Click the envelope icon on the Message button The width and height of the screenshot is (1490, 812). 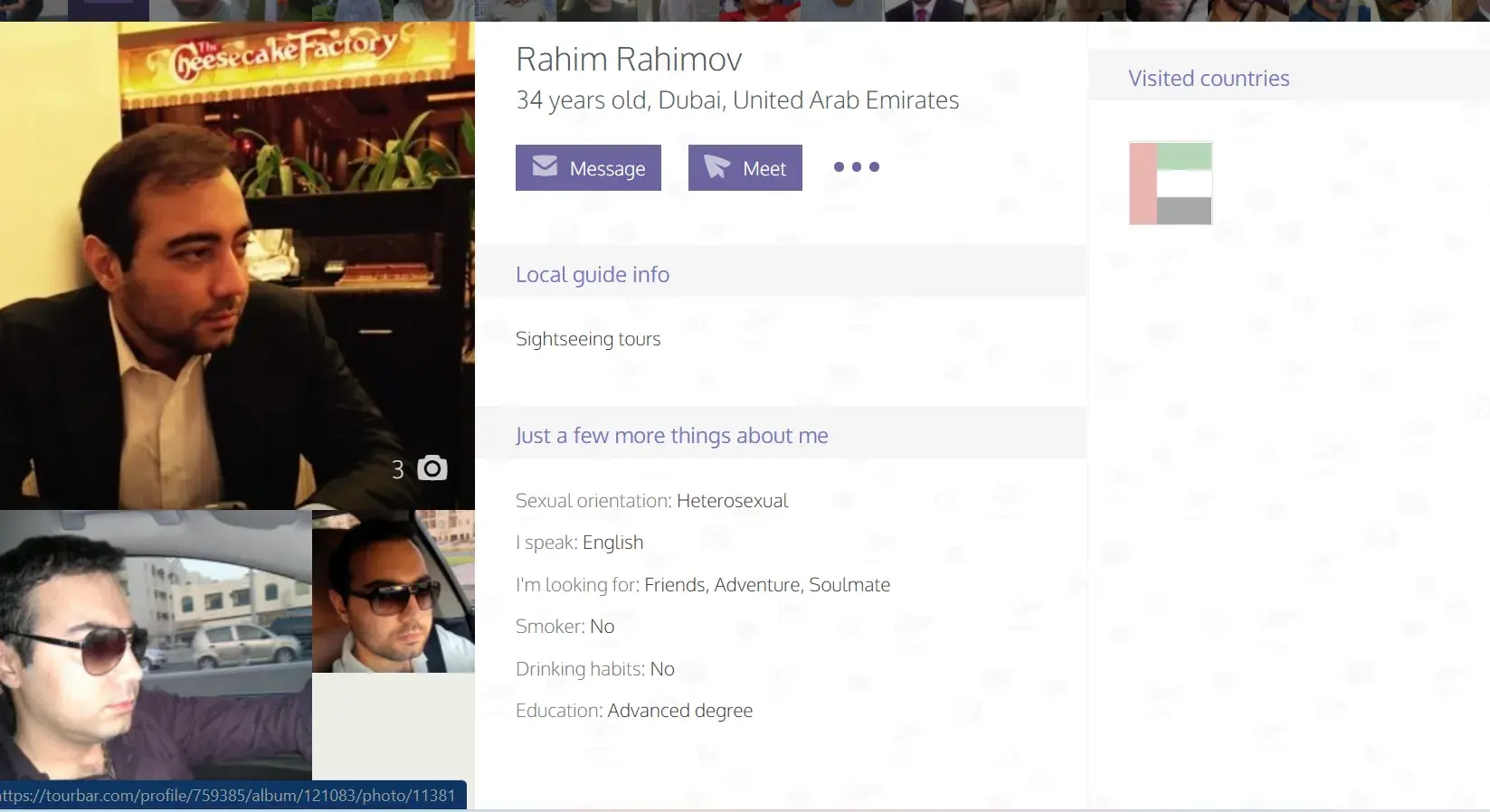(x=545, y=166)
